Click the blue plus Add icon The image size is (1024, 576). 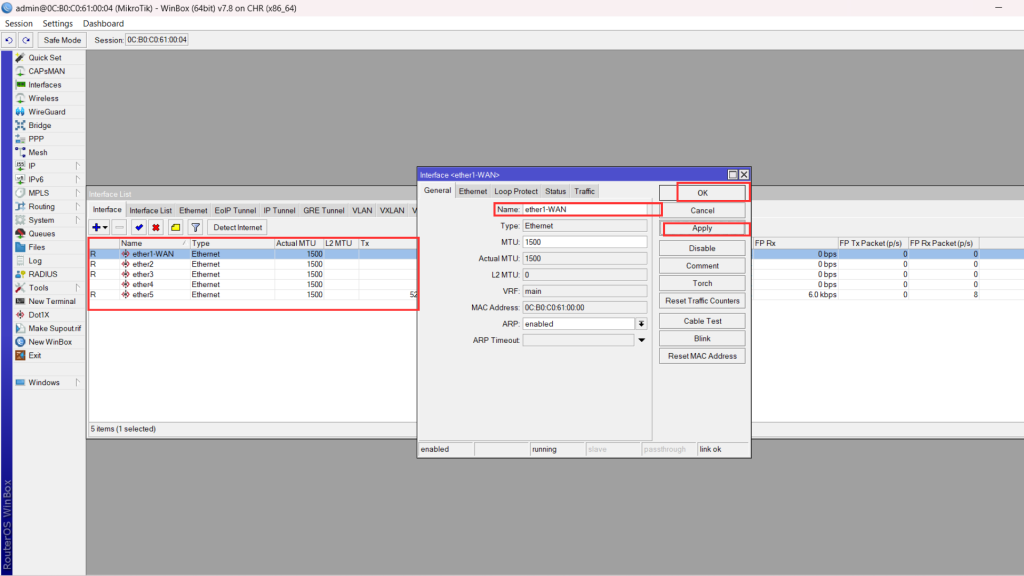98,228
